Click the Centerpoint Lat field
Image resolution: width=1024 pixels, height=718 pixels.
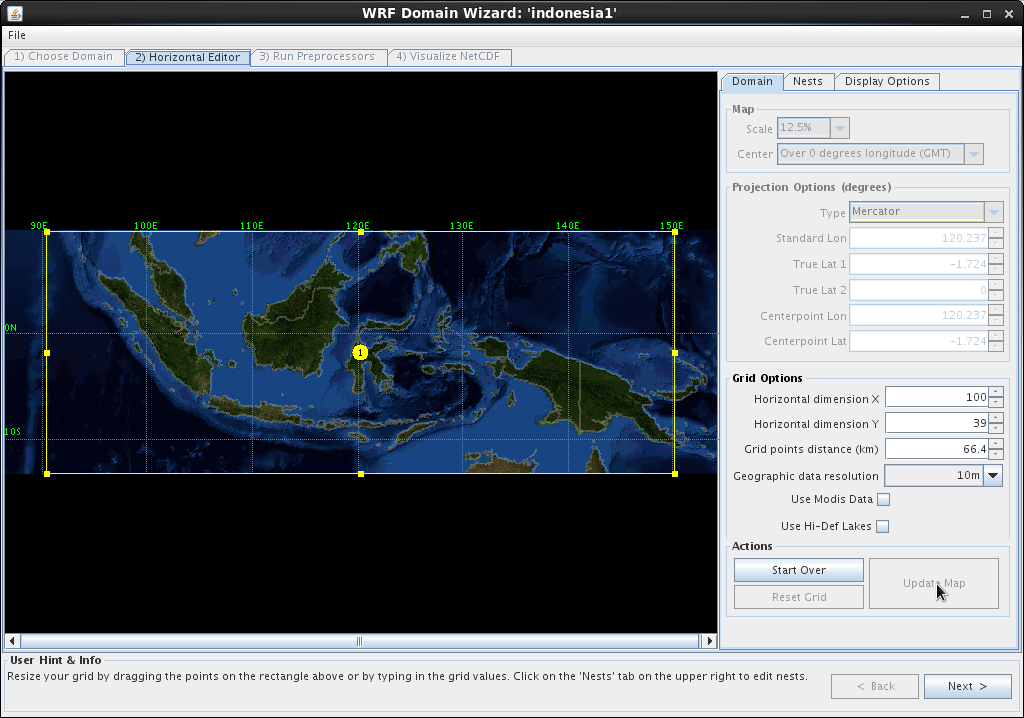coord(919,341)
